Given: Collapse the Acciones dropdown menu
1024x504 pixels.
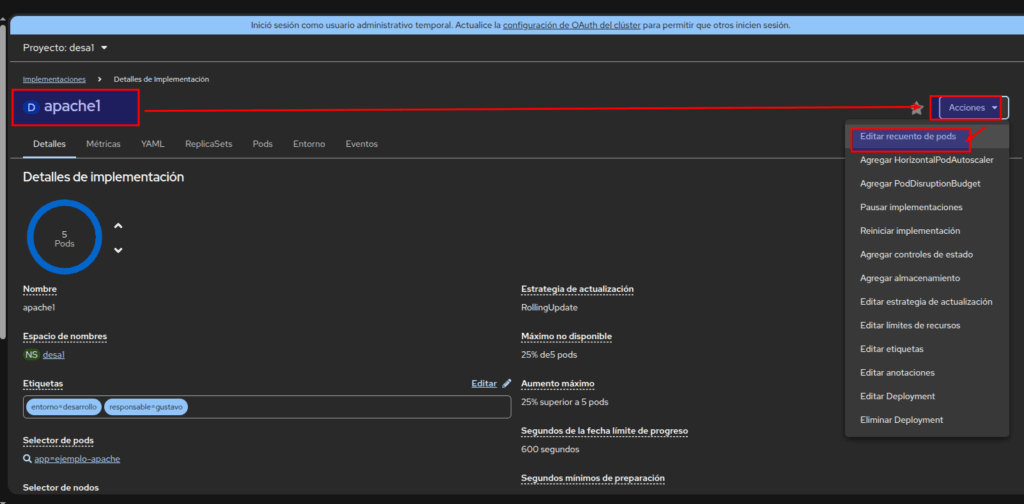Looking at the screenshot, I should coord(973,107).
